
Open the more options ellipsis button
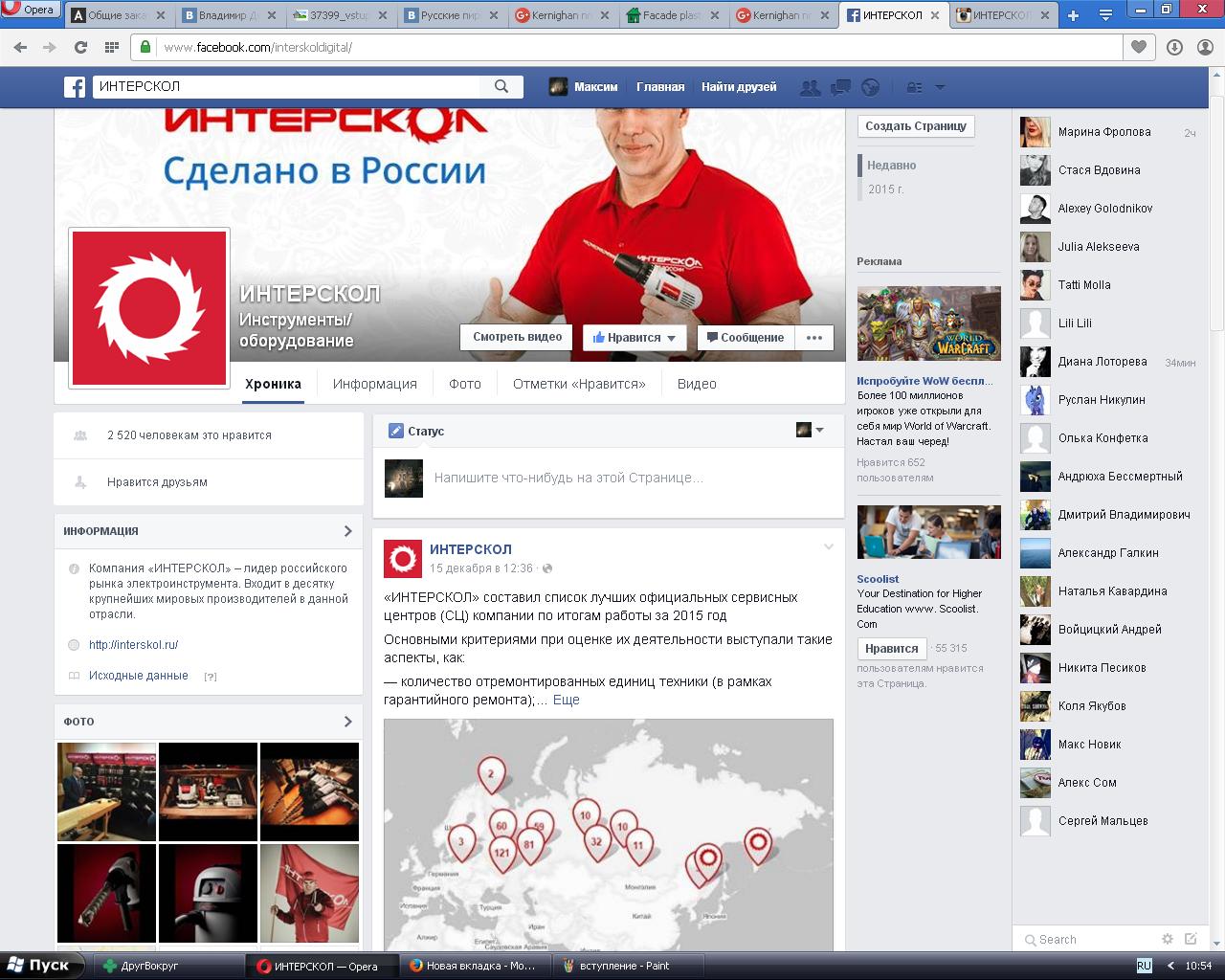tap(814, 337)
